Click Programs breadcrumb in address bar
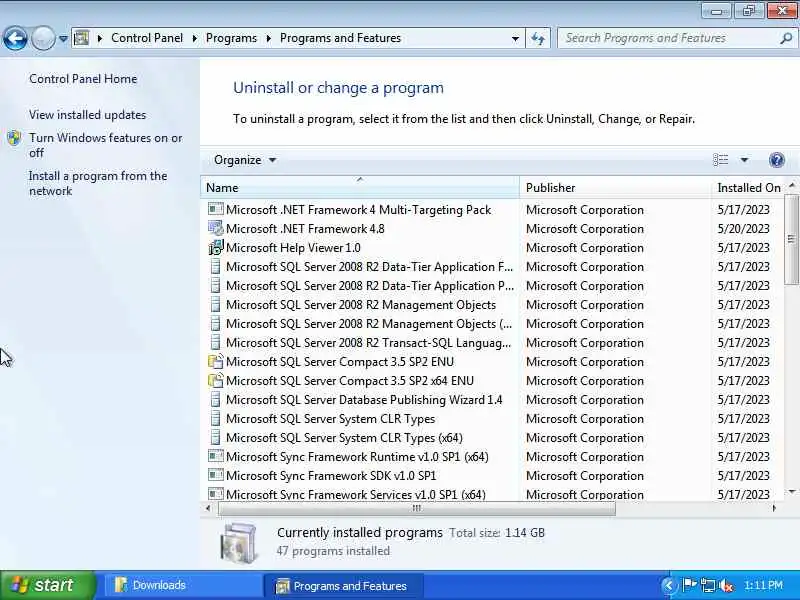This screenshot has height=600, width=800. [x=231, y=38]
